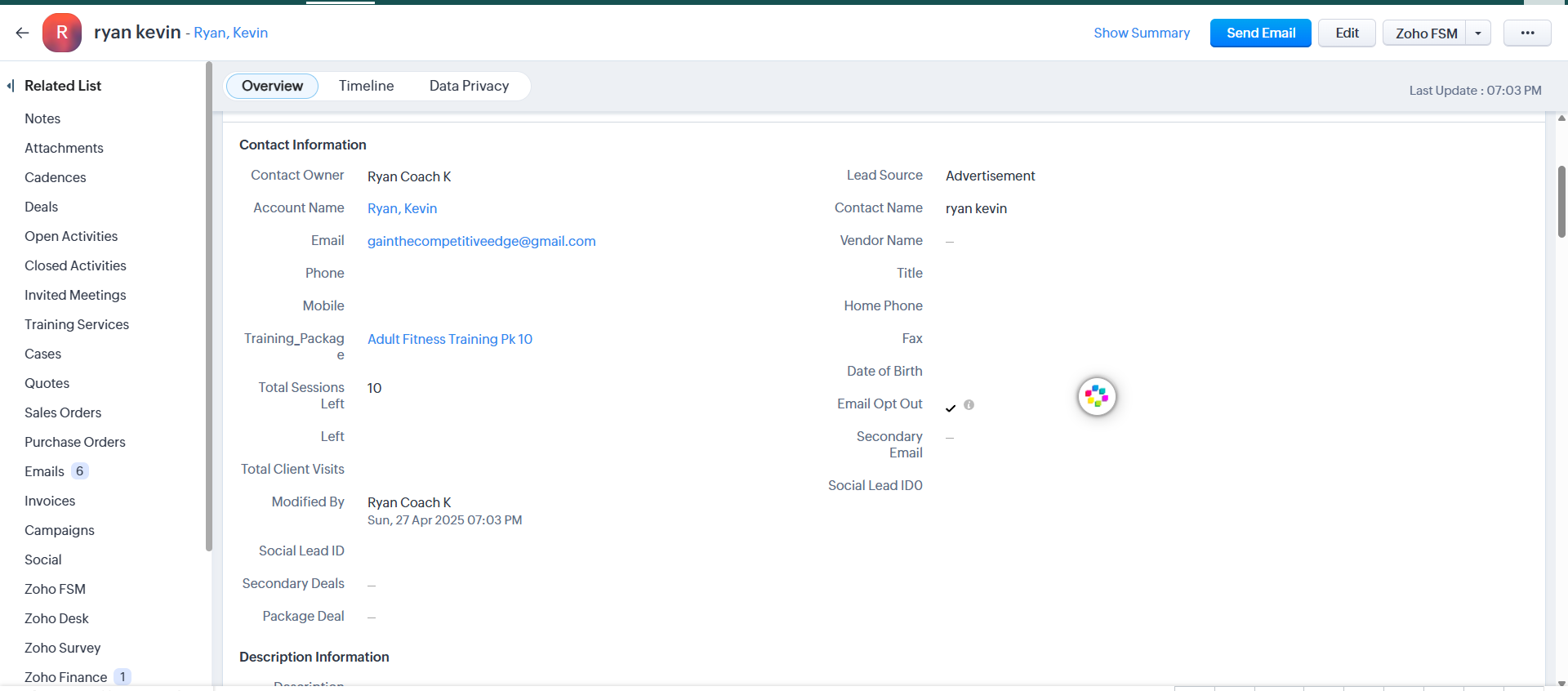Open Attachments in the related list
The height and width of the screenshot is (691, 1568).
point(64,148)
